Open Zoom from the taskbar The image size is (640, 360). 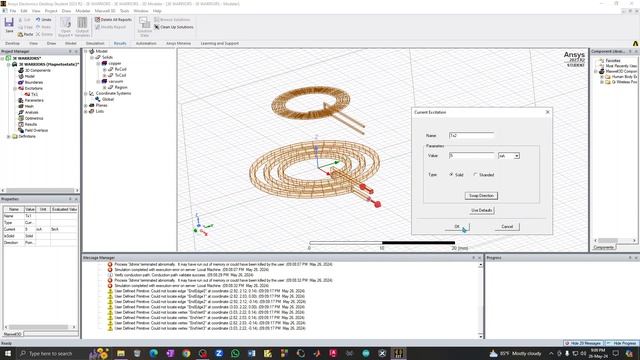(x=219, y=353)
